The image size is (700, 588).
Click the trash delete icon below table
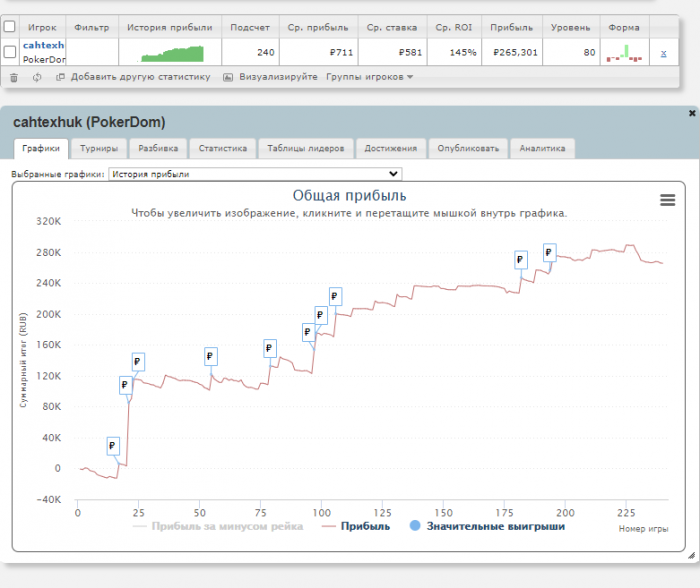[13, 77]
